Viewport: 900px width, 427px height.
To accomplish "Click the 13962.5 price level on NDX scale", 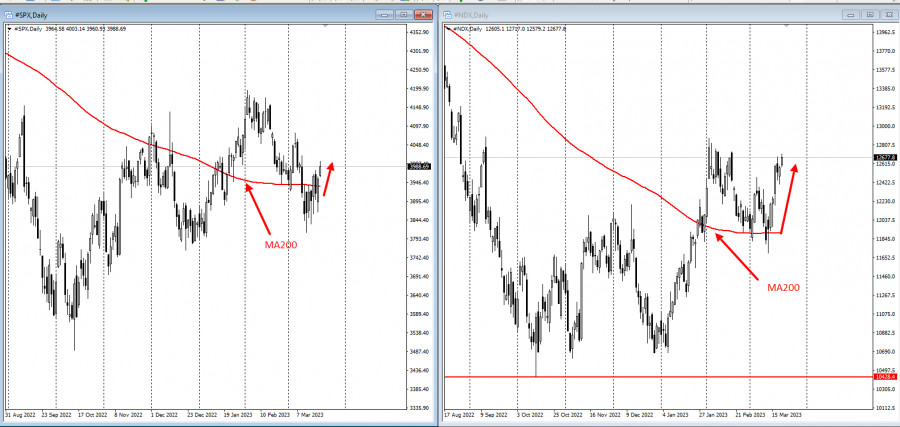I will tap(886, 32).
